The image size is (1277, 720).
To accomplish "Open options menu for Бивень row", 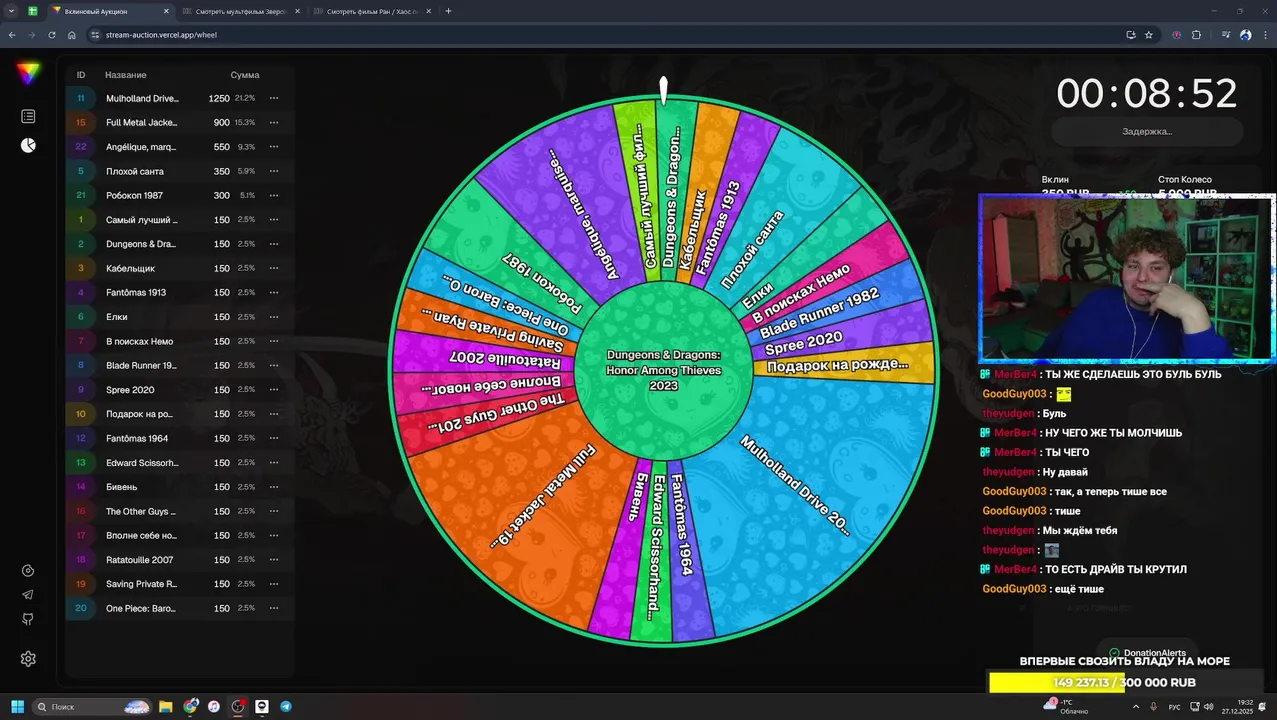I will [273, 487].
